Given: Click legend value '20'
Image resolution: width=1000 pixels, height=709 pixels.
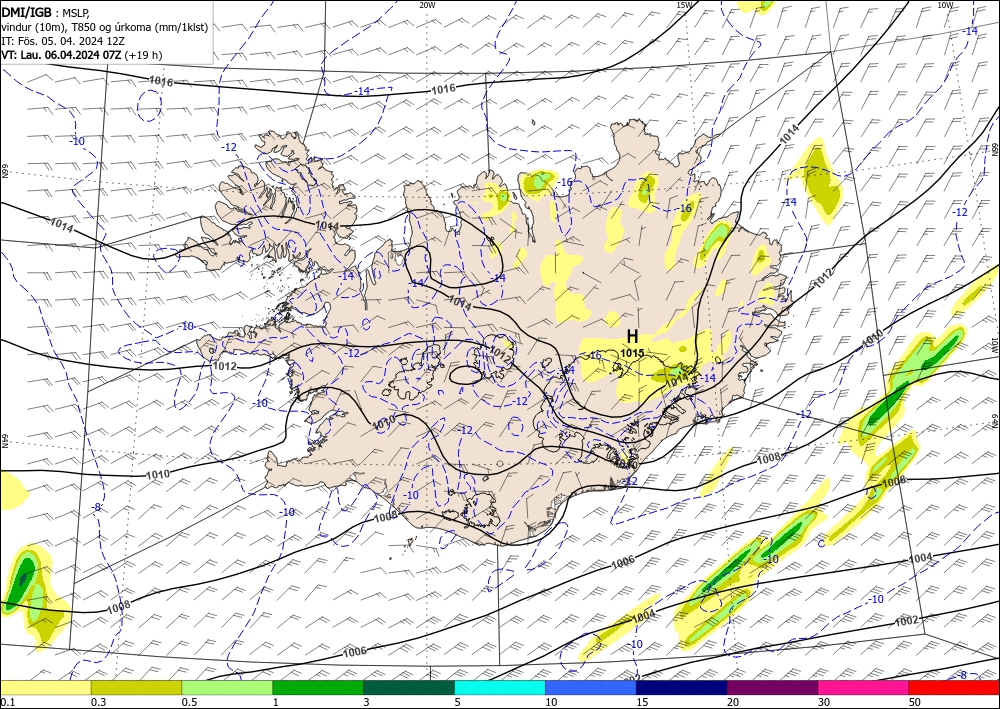Looking at the screenshot, I should pos(733,702).
